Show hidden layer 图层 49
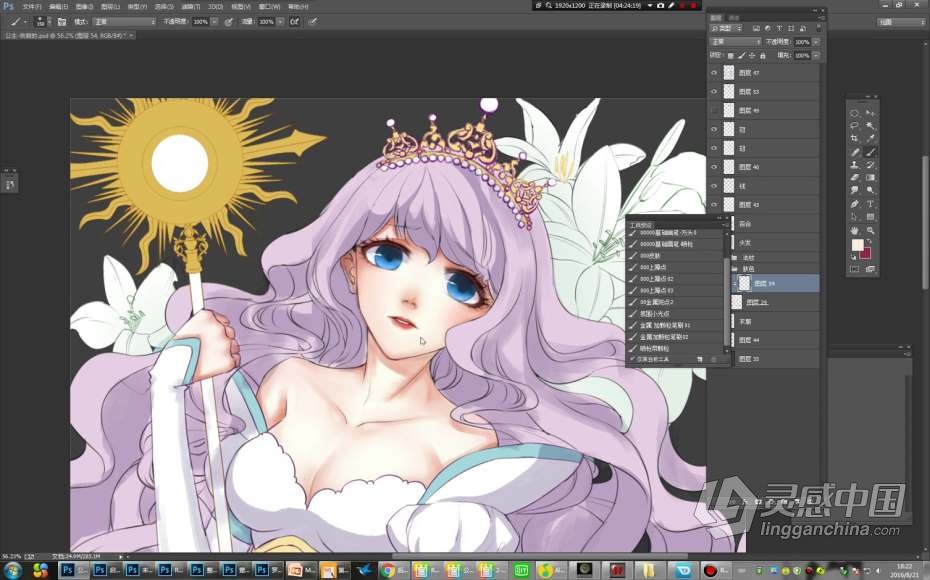Screen dimensions: 930x580 (x=714, y=110)
